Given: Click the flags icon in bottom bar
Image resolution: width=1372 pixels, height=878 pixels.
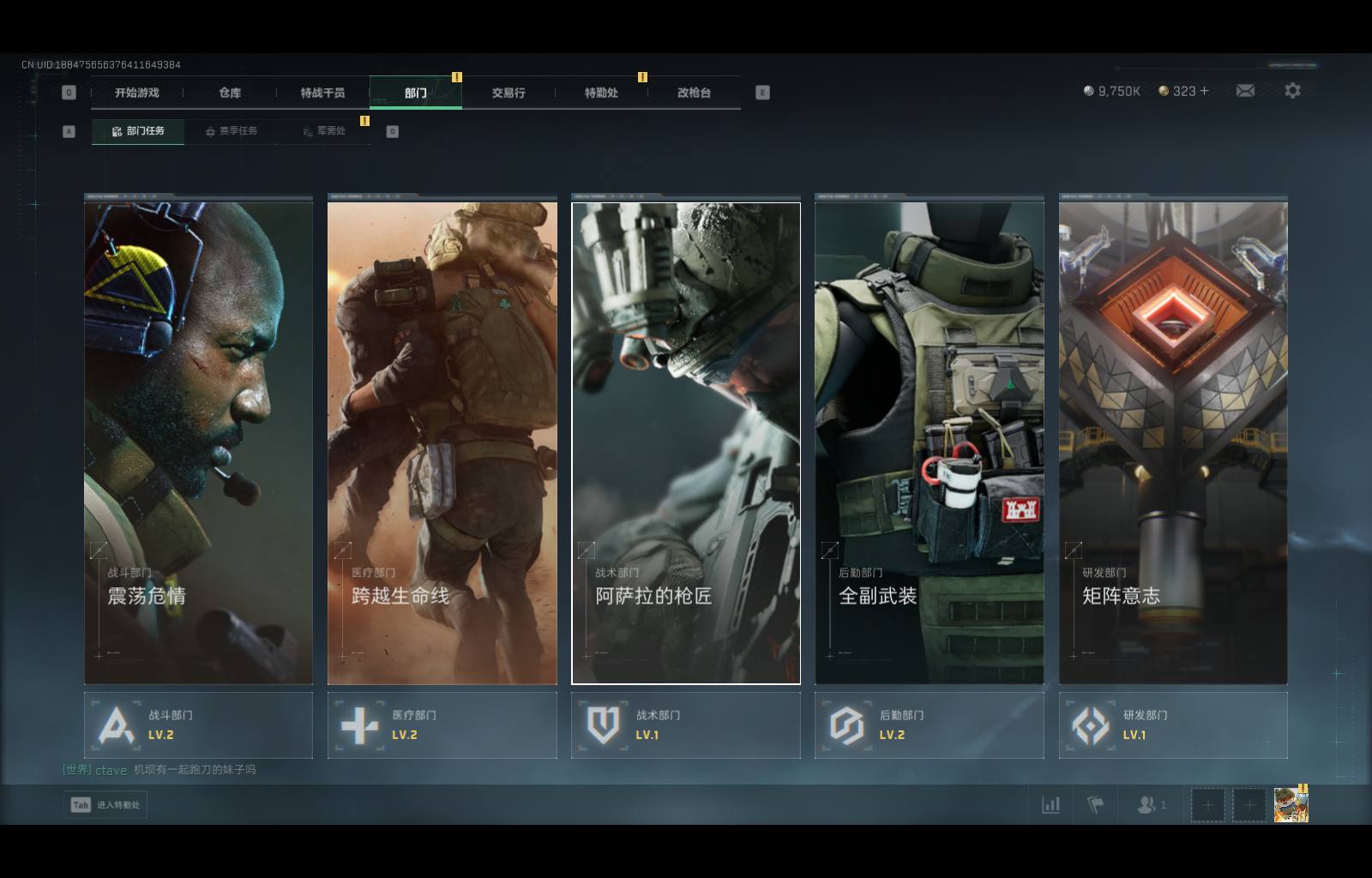Looking at the screenshot, I should point(1095,804).
